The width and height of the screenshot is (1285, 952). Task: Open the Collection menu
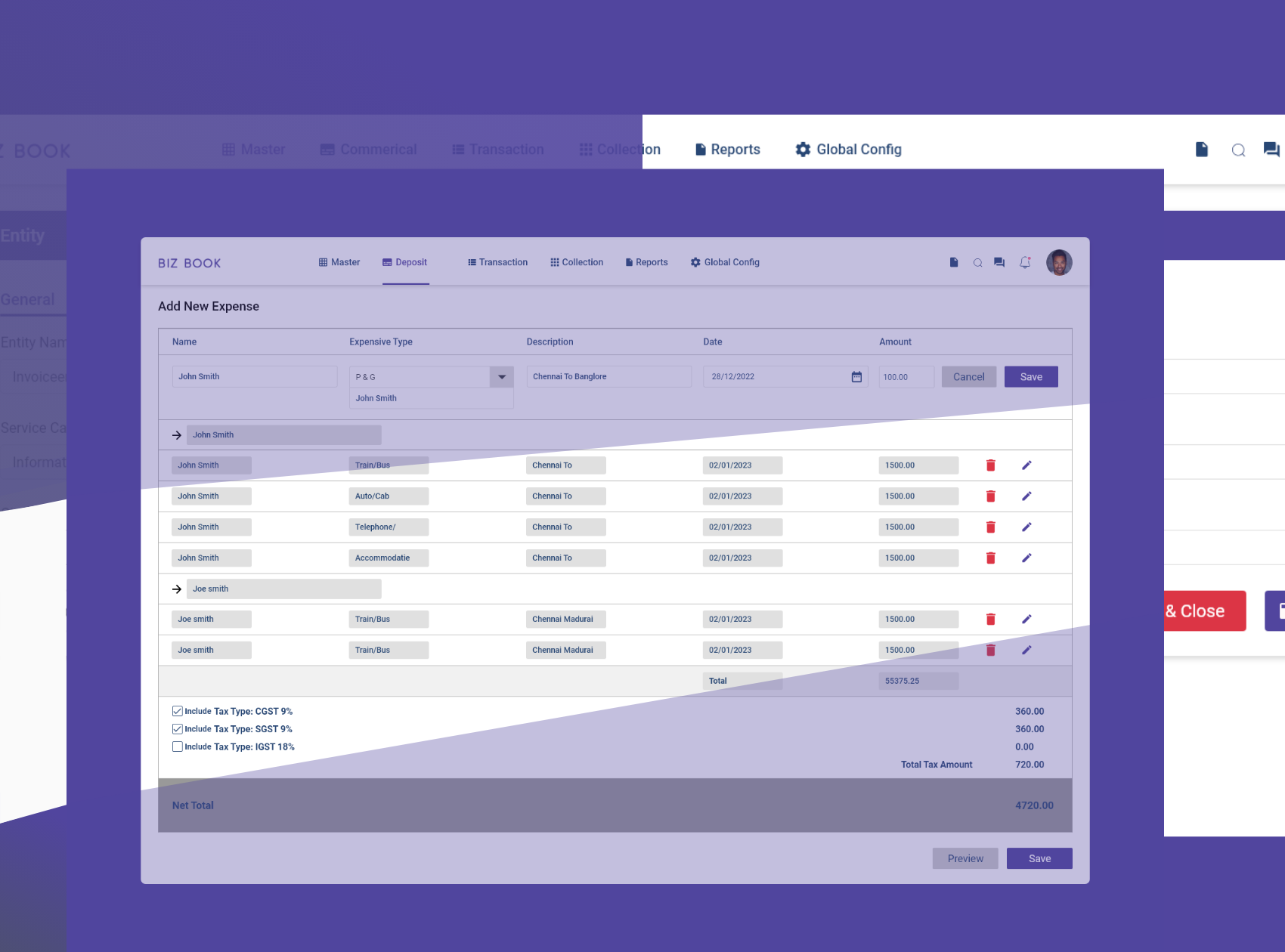coord(577,263)
